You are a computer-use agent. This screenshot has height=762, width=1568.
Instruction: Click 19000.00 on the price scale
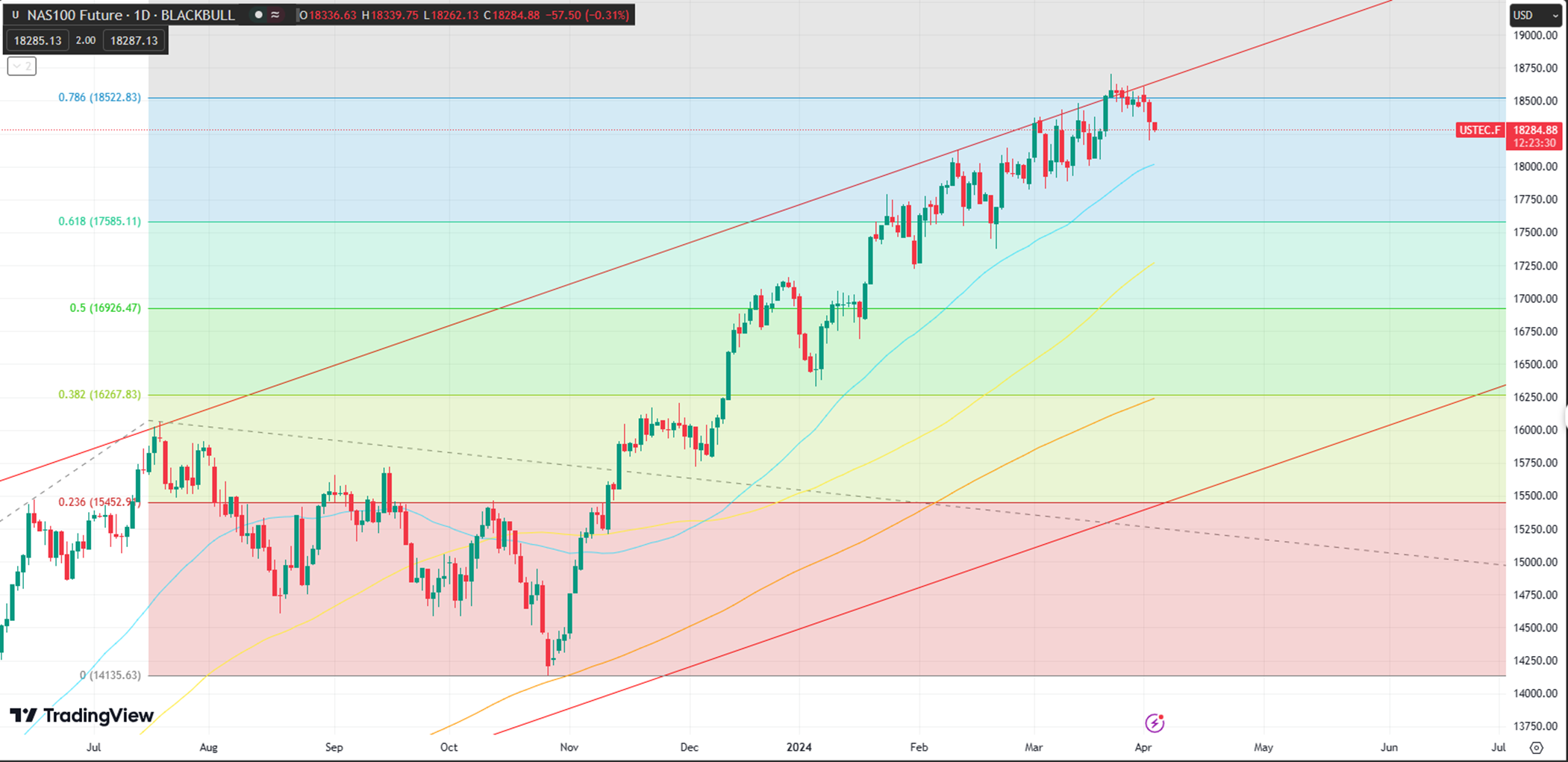[x=1535, y=35]
